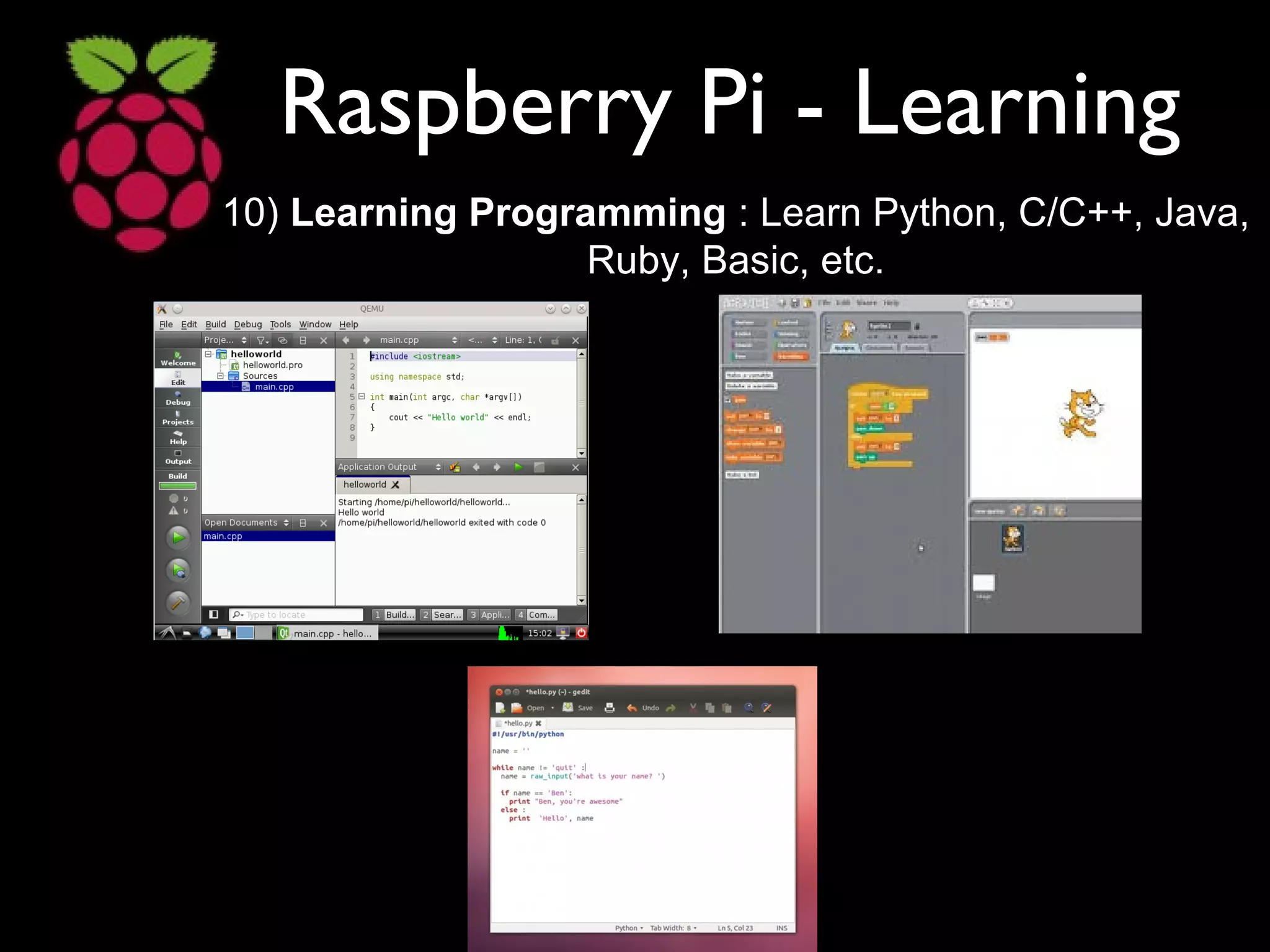Click the Search Results pane button
Image resolution: width=1270 pixels, height=952 pixels.
[x=442, y=614]
